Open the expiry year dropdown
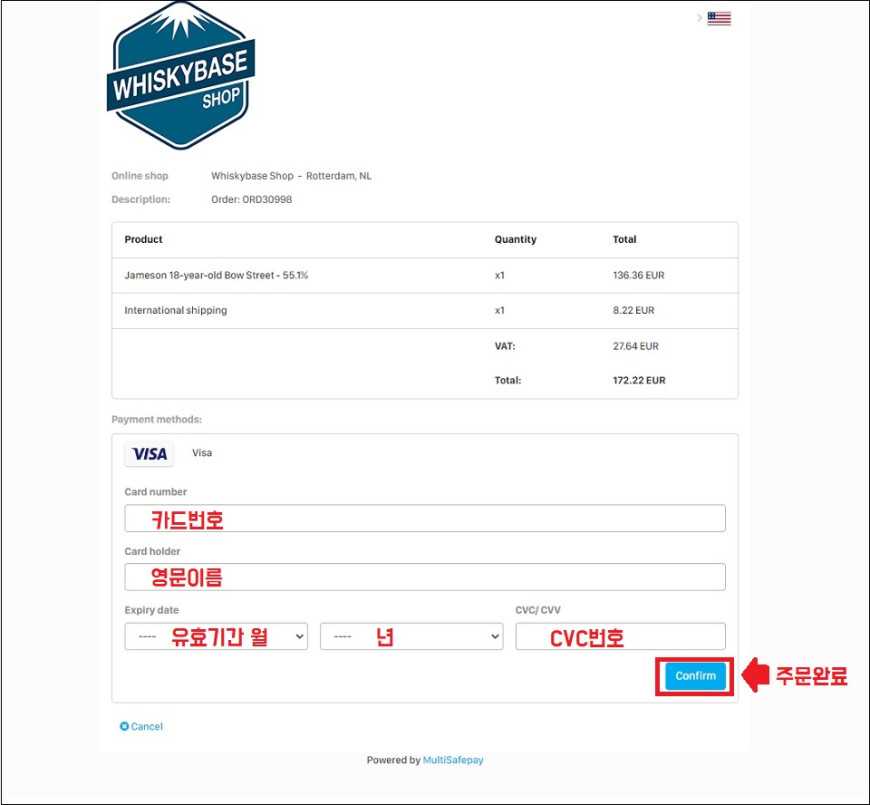 pos(412,636)
